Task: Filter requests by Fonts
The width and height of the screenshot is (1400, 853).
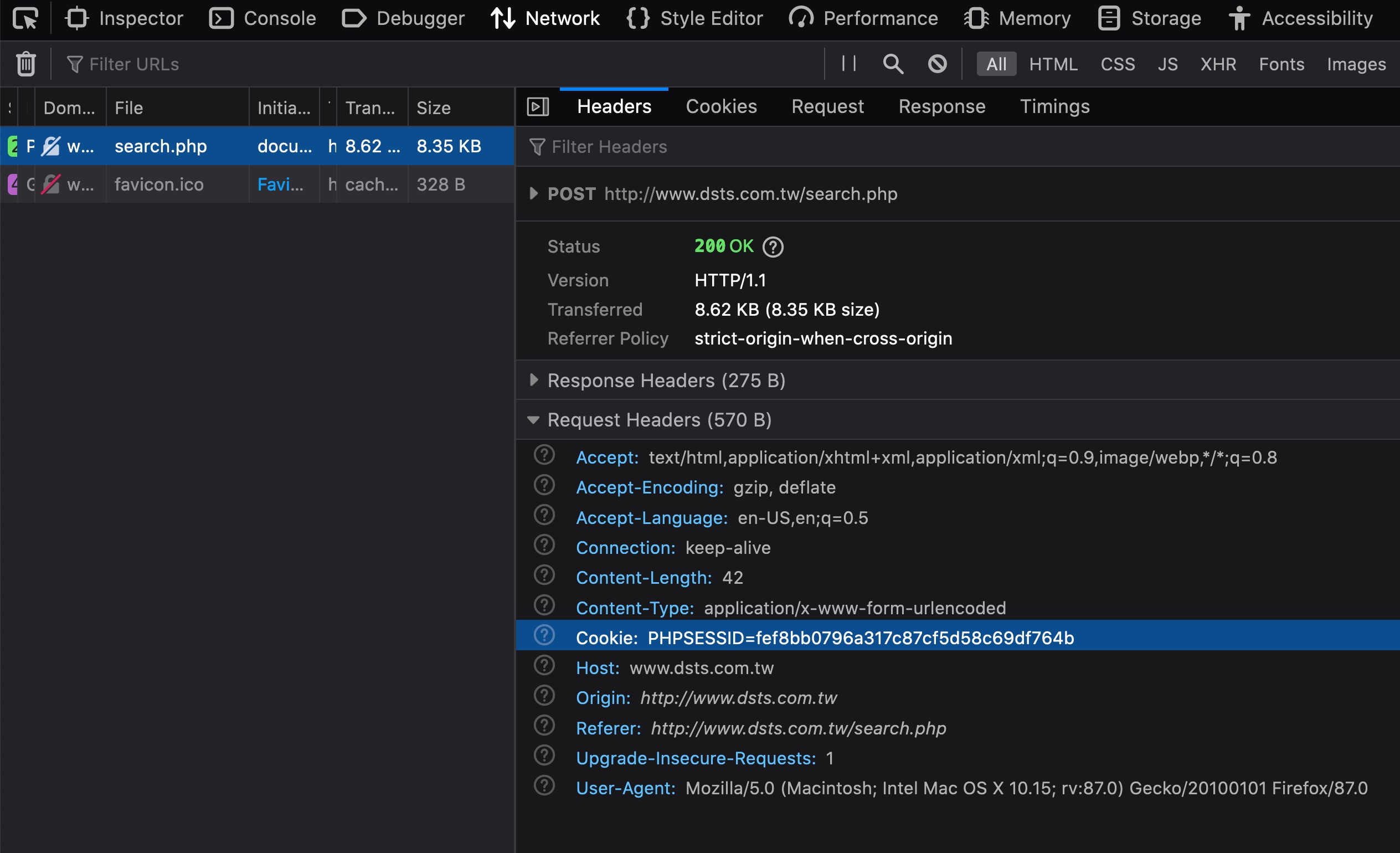Action: tap(1281, 64)
